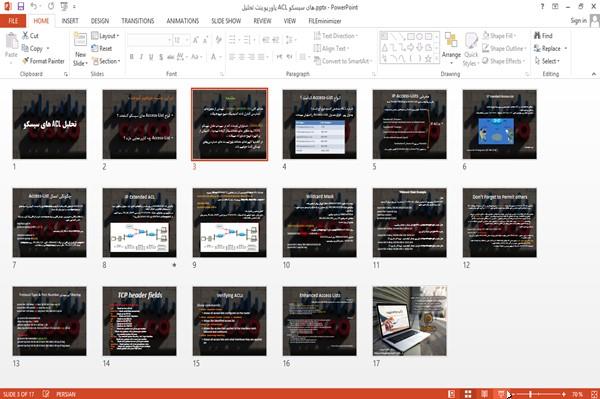The image size is (600, 399).
Task: Open the Text Direction dropdown
Action: [336, 36]
